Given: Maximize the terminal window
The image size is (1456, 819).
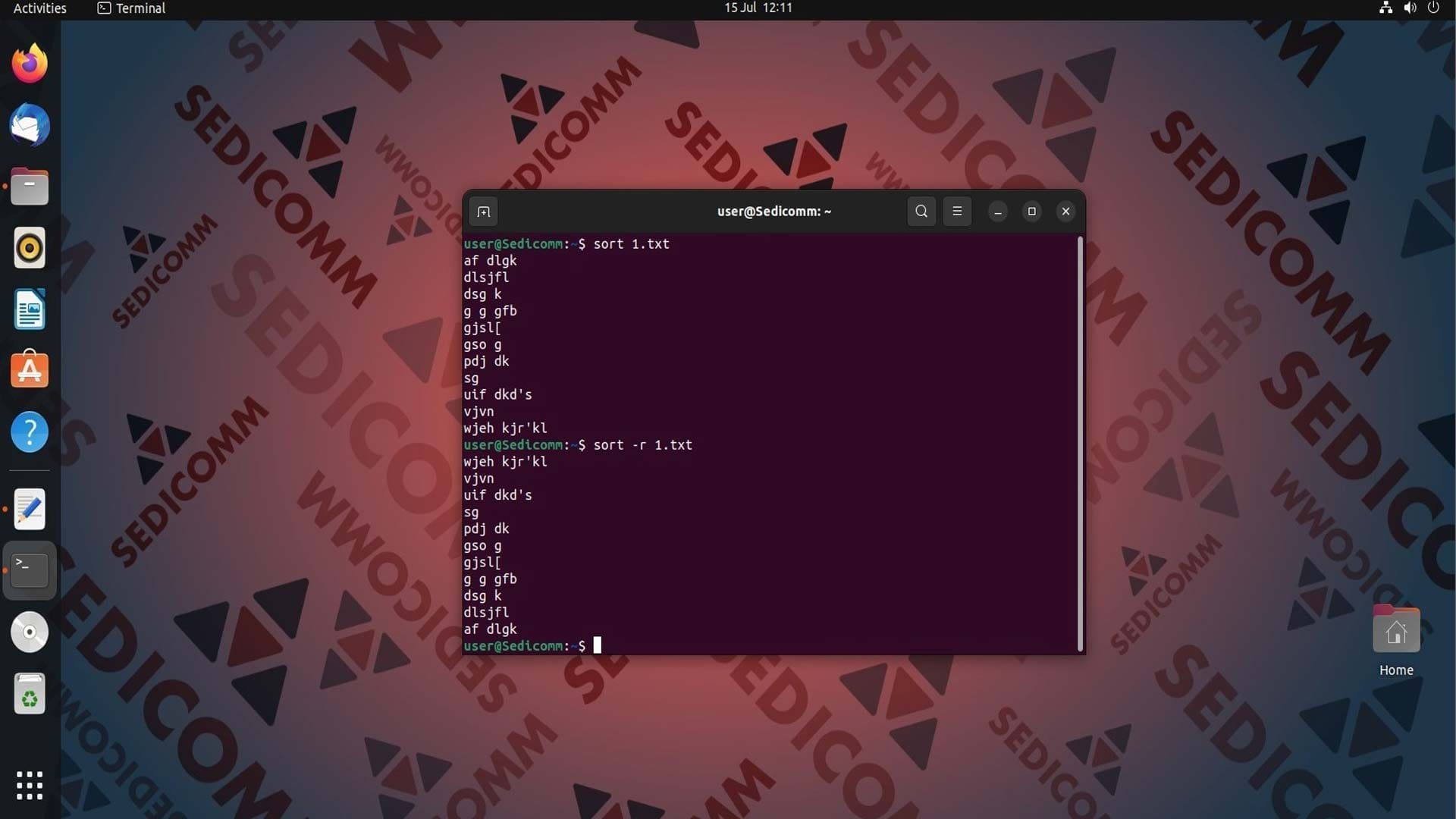Looking at the screenshot, I should coord(1031,212).
